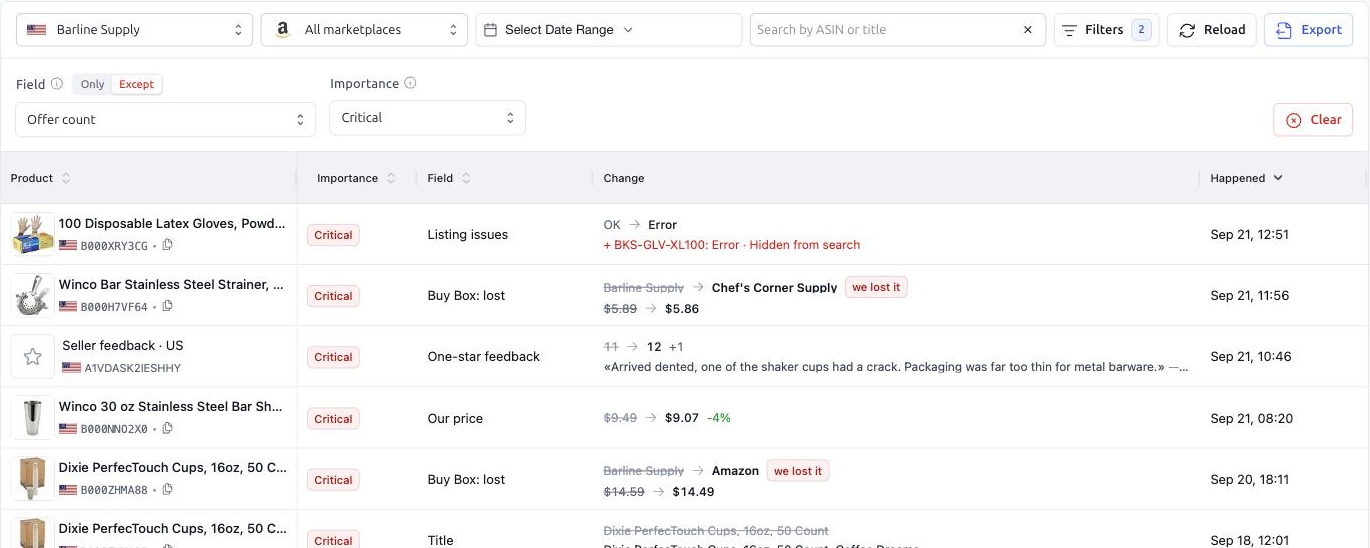Sort by the Field column header
1370x548 pixels.
tap(449, 178)
